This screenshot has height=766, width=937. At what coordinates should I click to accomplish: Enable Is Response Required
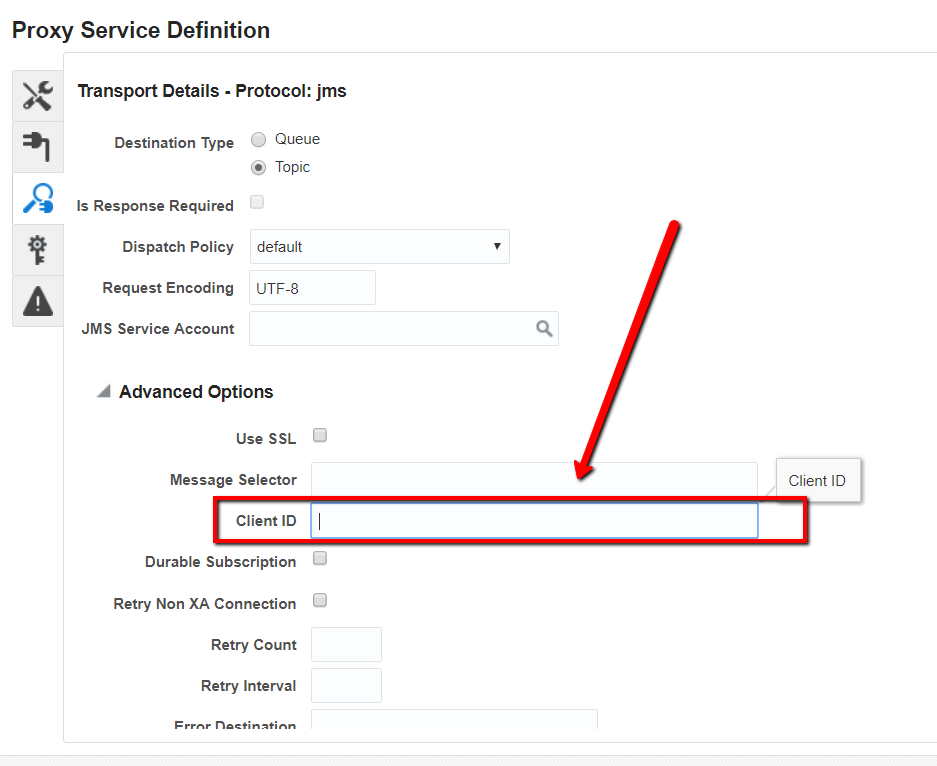click(x=257, y=201)
